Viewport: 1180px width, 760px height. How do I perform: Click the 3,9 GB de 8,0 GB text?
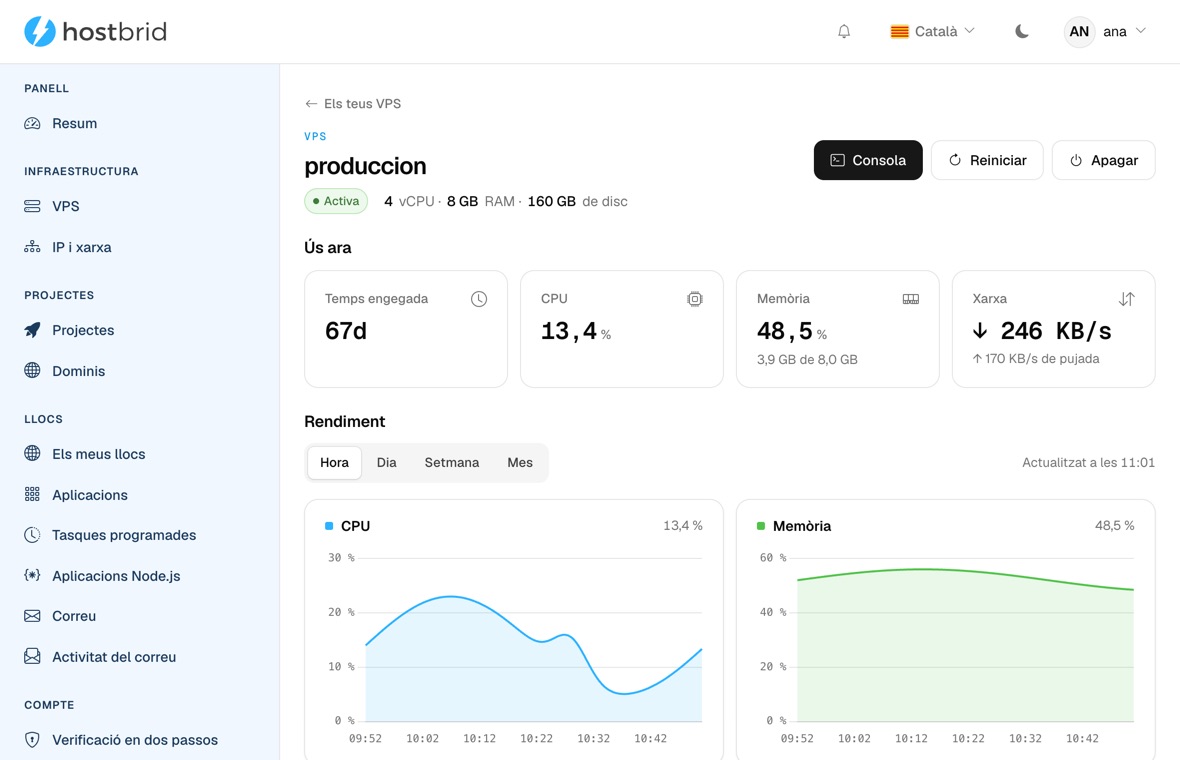(x=807, y=360)
